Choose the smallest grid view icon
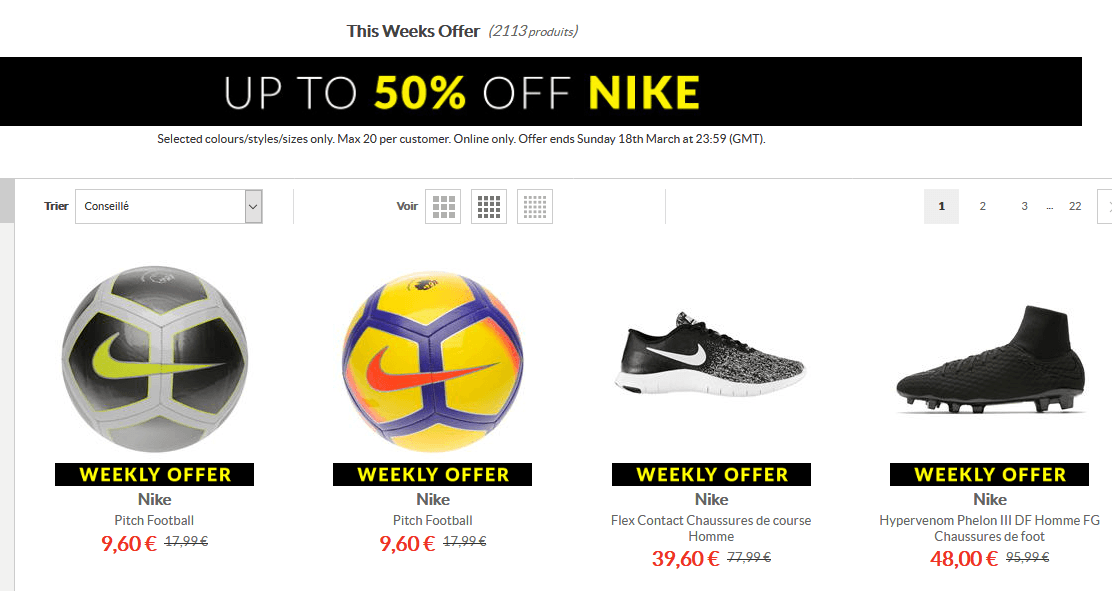 [534, 206]
